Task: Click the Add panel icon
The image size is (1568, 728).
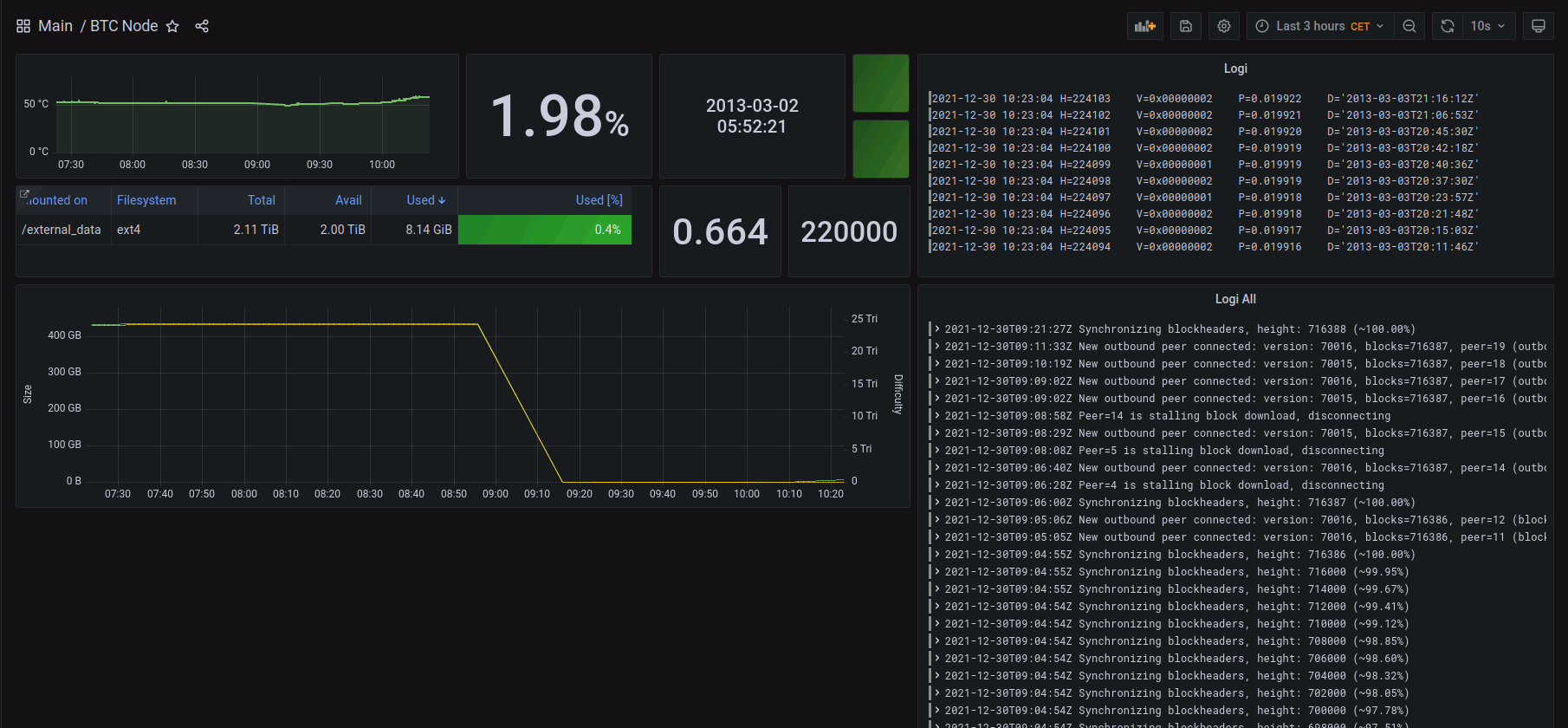Action: coord(1145,26)
